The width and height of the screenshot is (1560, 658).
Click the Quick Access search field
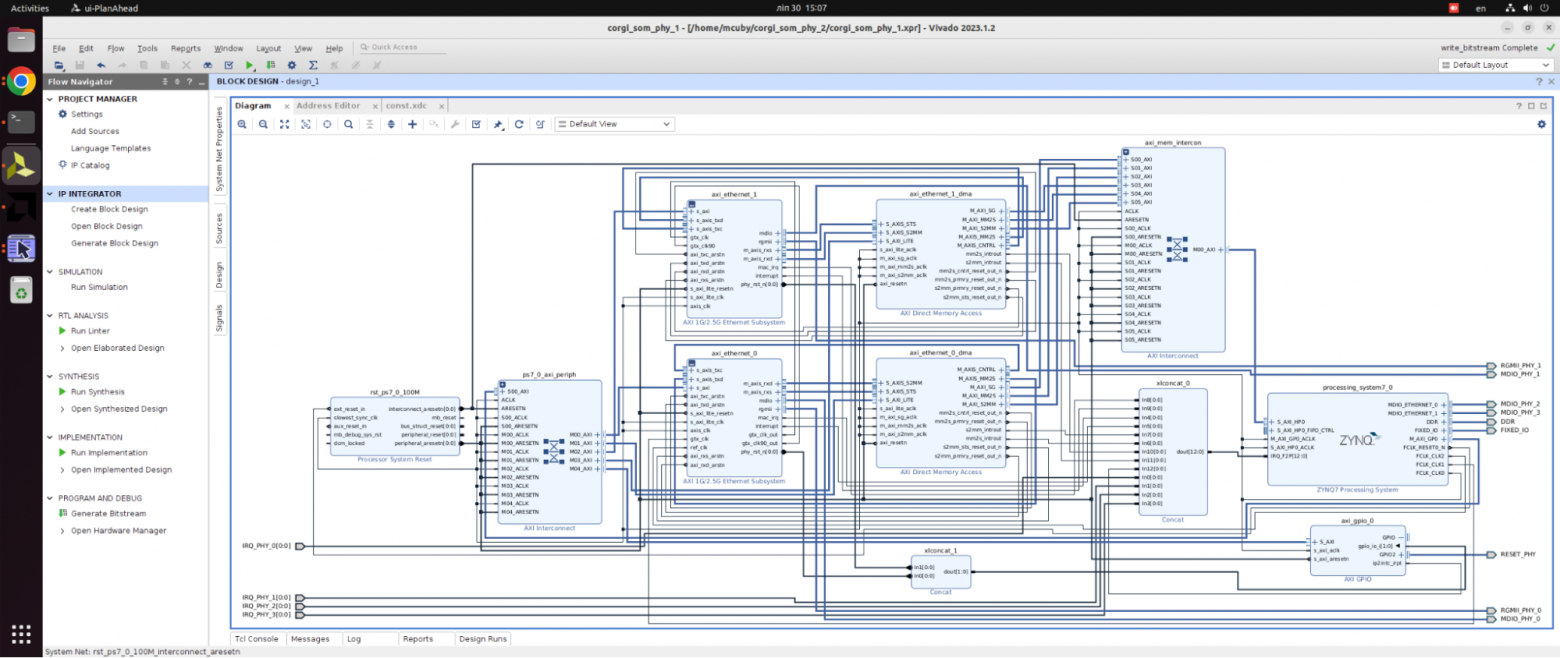(403, 47)
